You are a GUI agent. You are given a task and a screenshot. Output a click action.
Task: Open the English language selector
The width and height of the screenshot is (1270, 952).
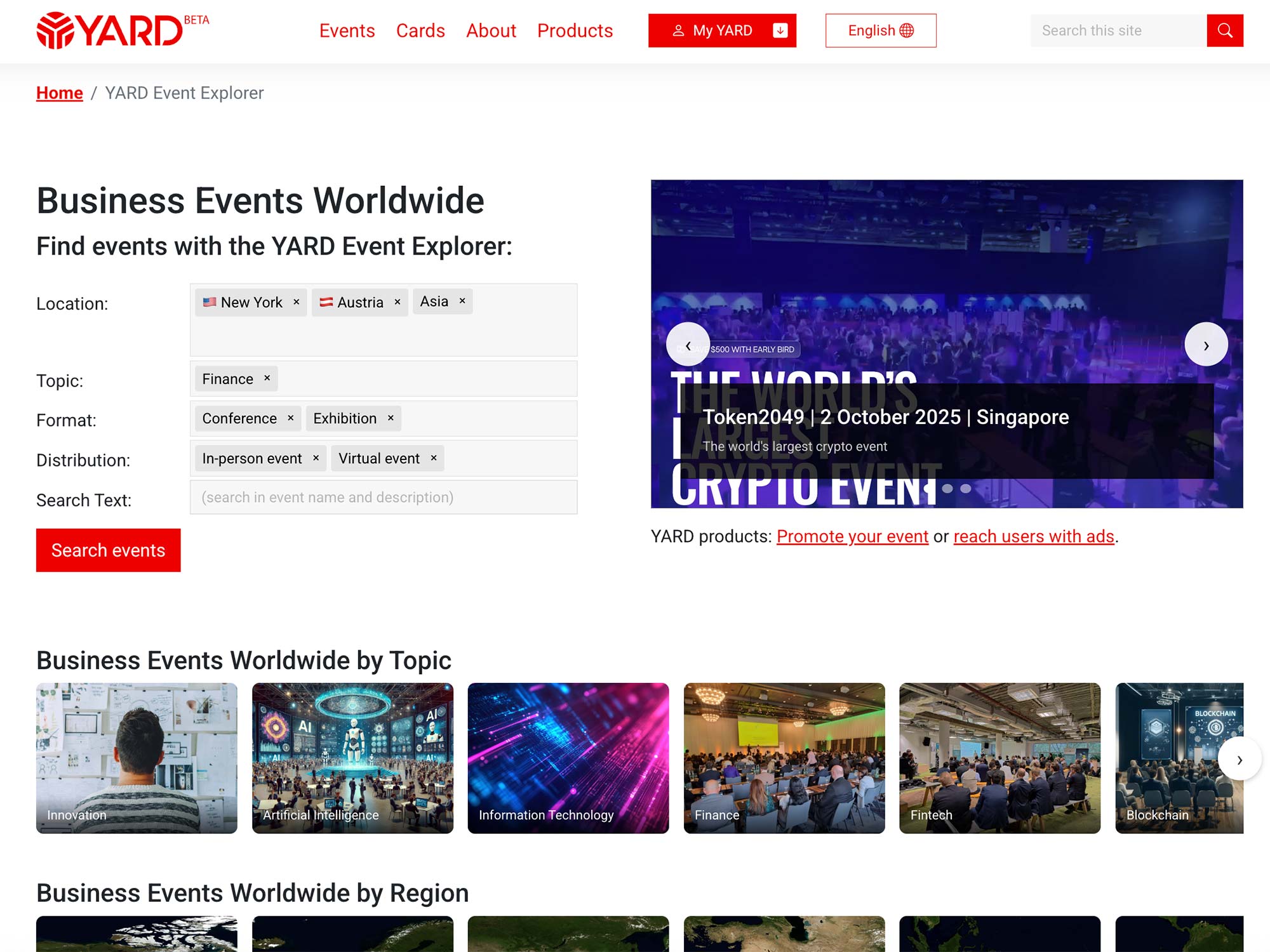881,30
